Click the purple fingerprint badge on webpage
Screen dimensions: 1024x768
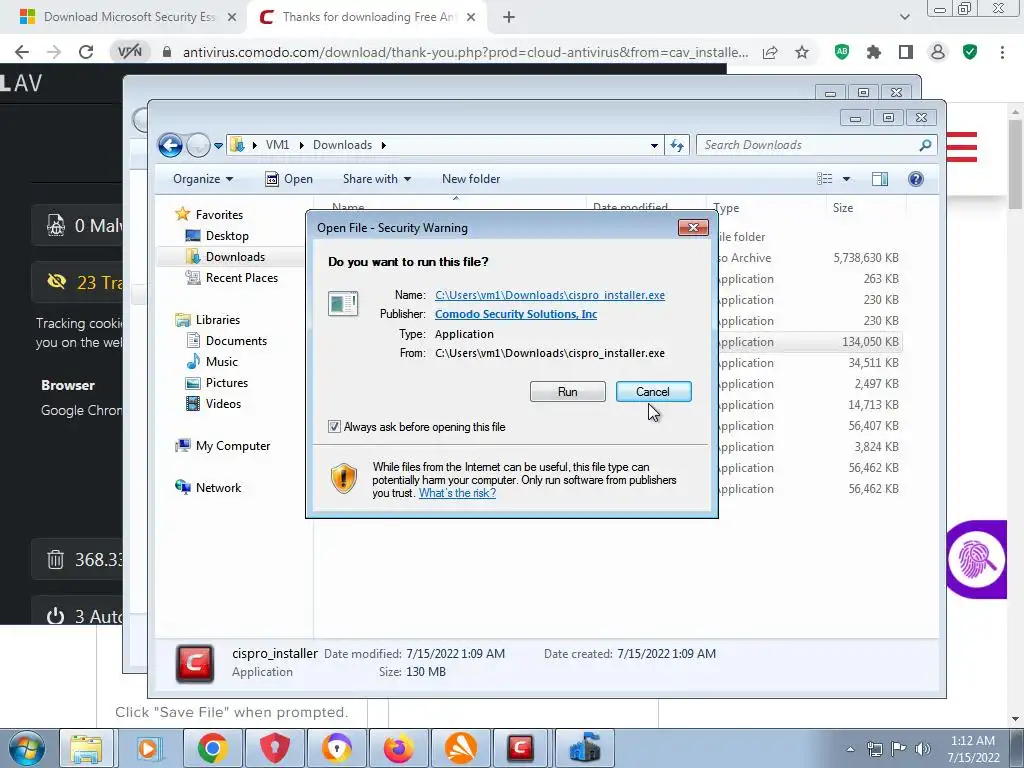click(x=976, y=559)
